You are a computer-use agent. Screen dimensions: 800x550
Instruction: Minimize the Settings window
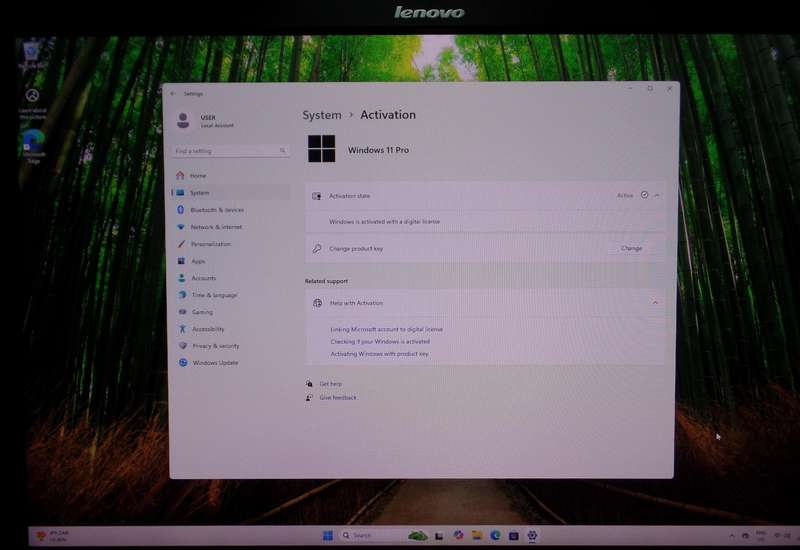click(x=630, y=89)
